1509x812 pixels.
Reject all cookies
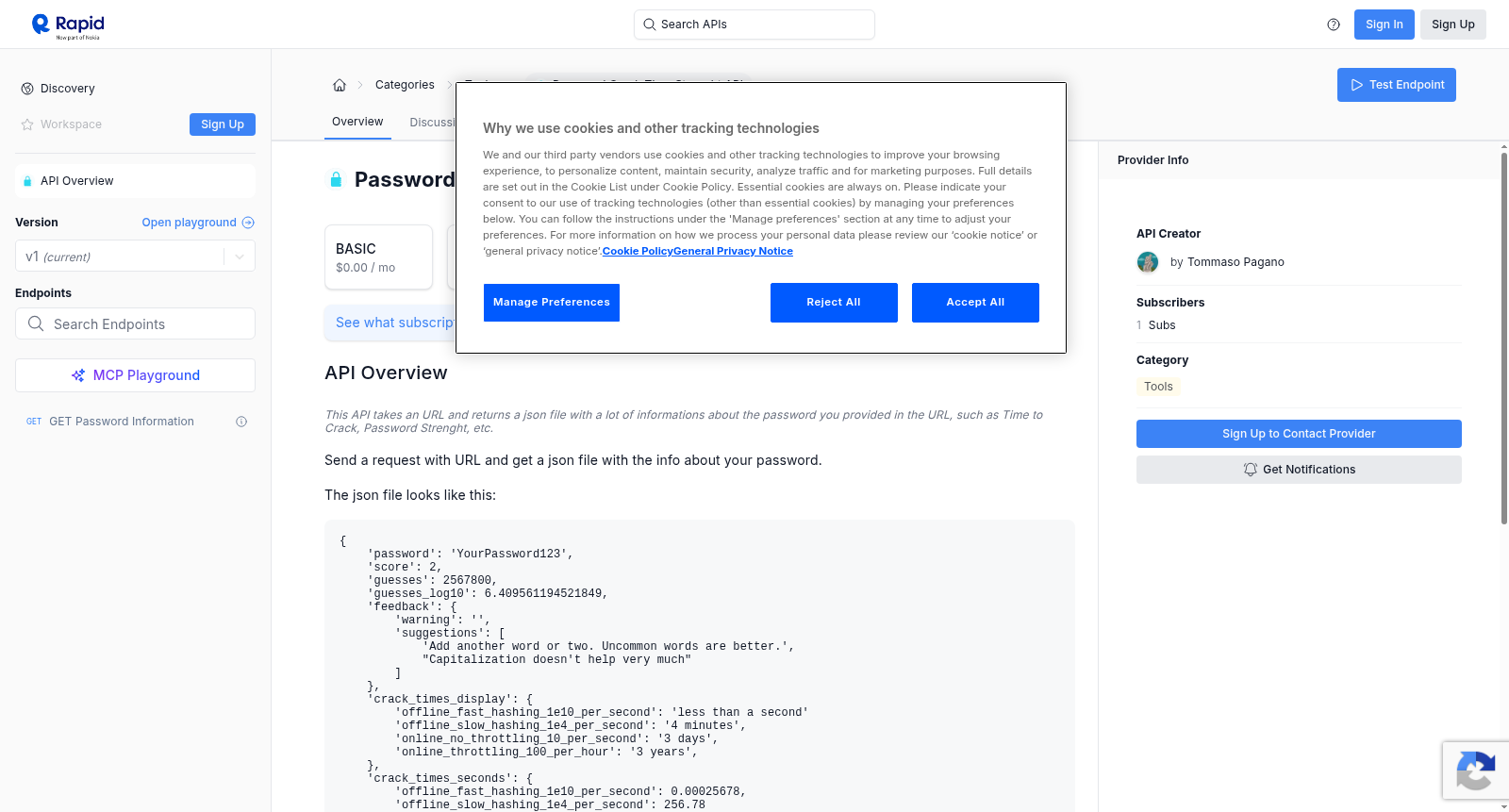(834, 303)
